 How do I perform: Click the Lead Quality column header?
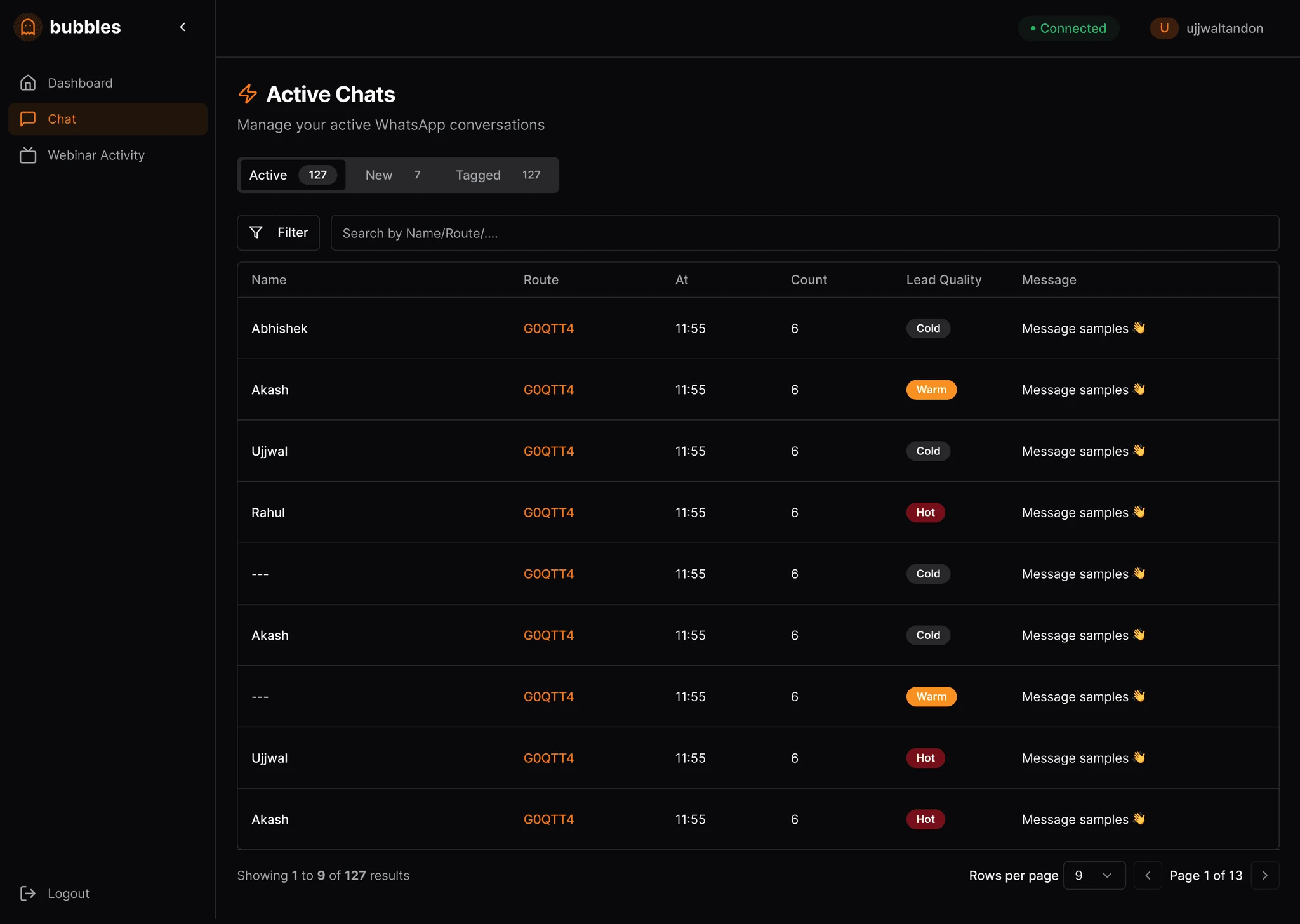pyautogui.click(x=943, y=280)
